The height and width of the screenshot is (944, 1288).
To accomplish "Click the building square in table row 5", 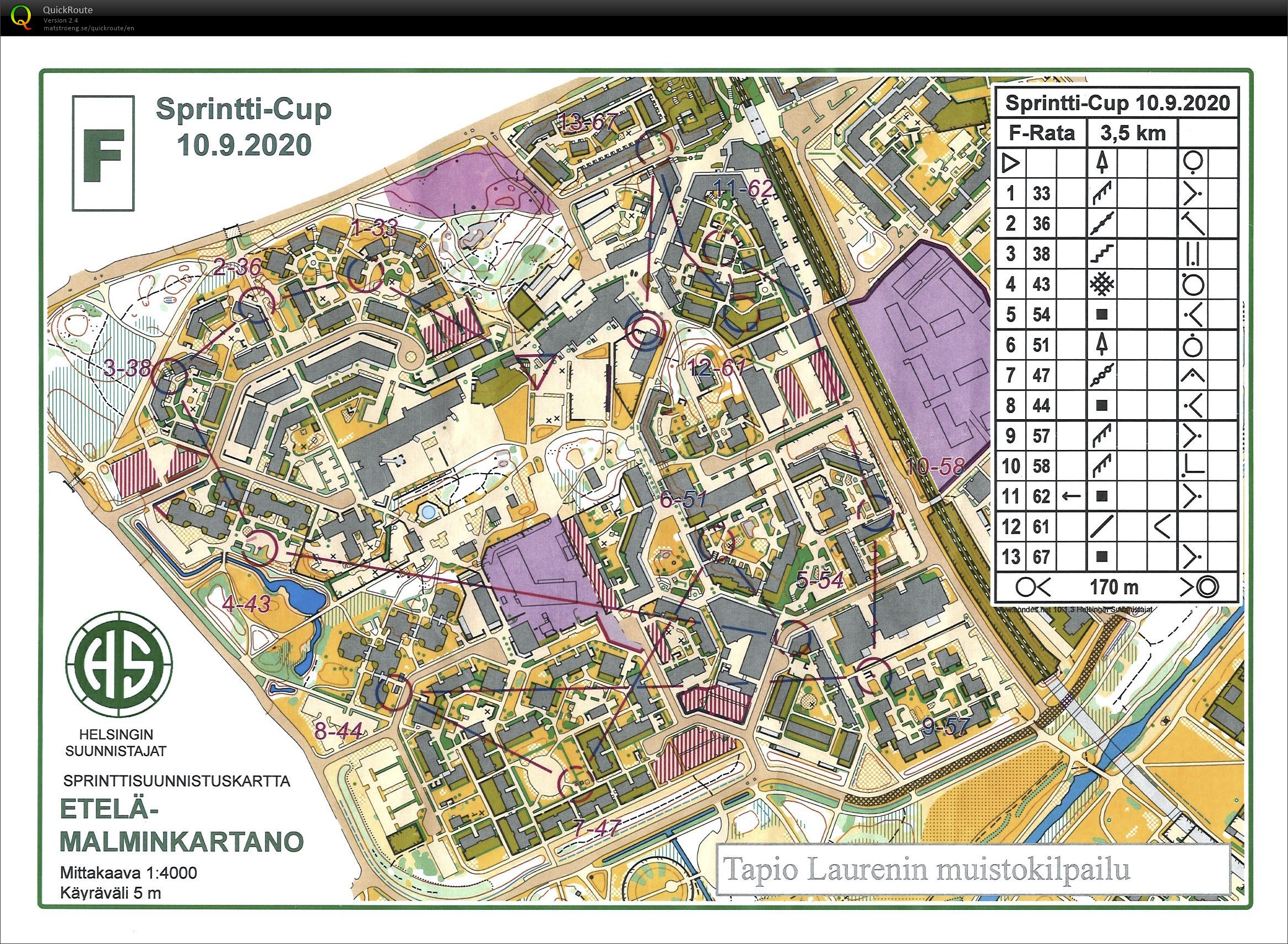I will [x=1103, y=315].
